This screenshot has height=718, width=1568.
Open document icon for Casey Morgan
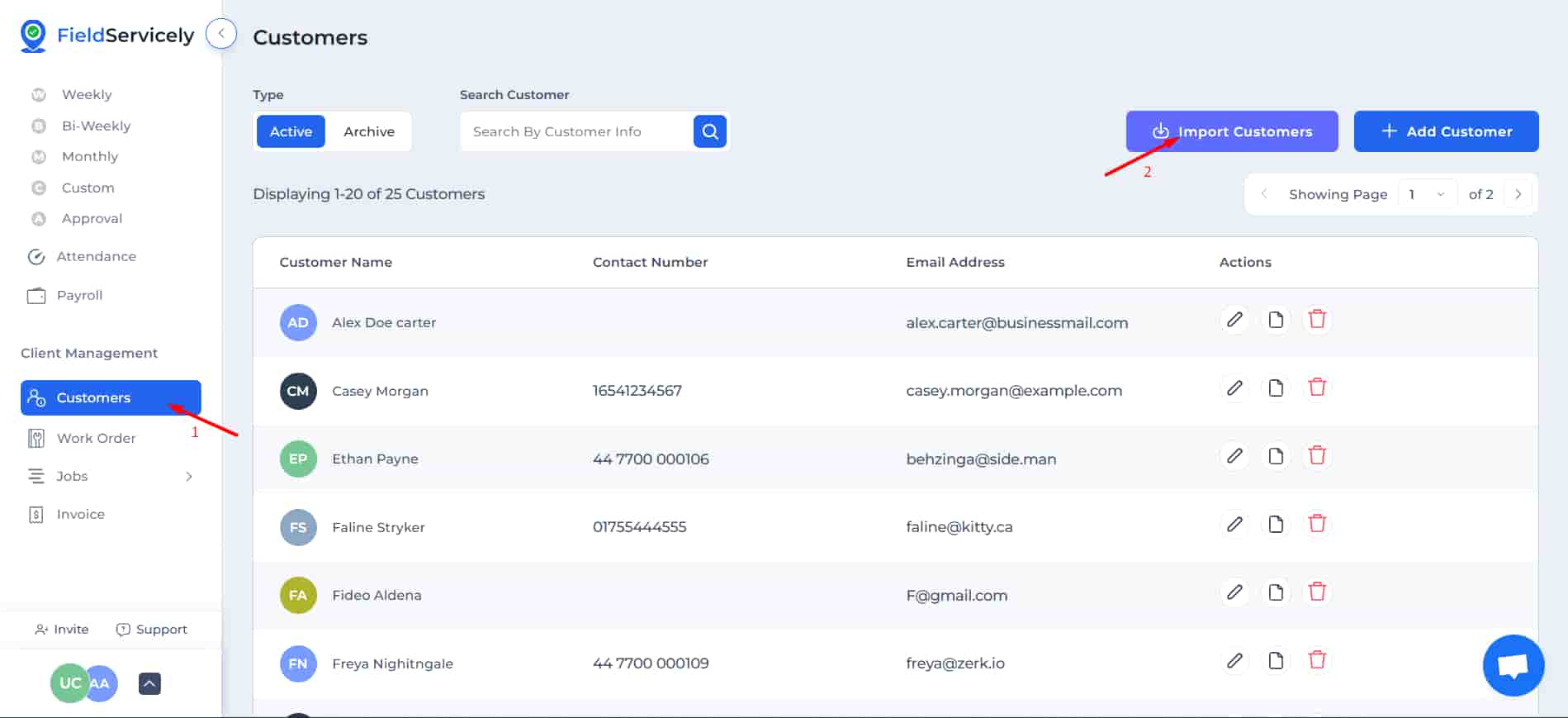(x=1276, y=388)
